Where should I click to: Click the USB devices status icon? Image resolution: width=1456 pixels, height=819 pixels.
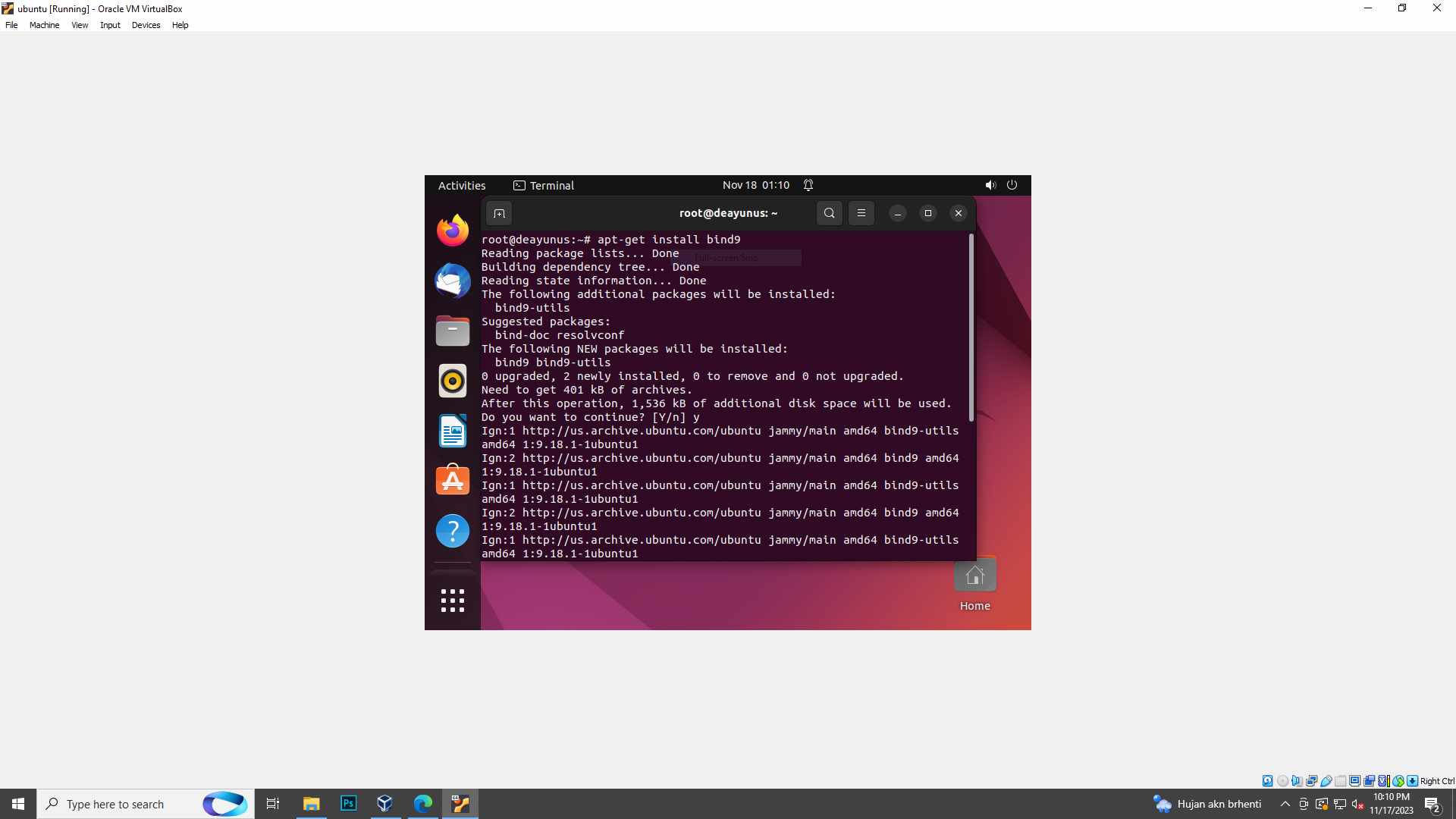1326,781
